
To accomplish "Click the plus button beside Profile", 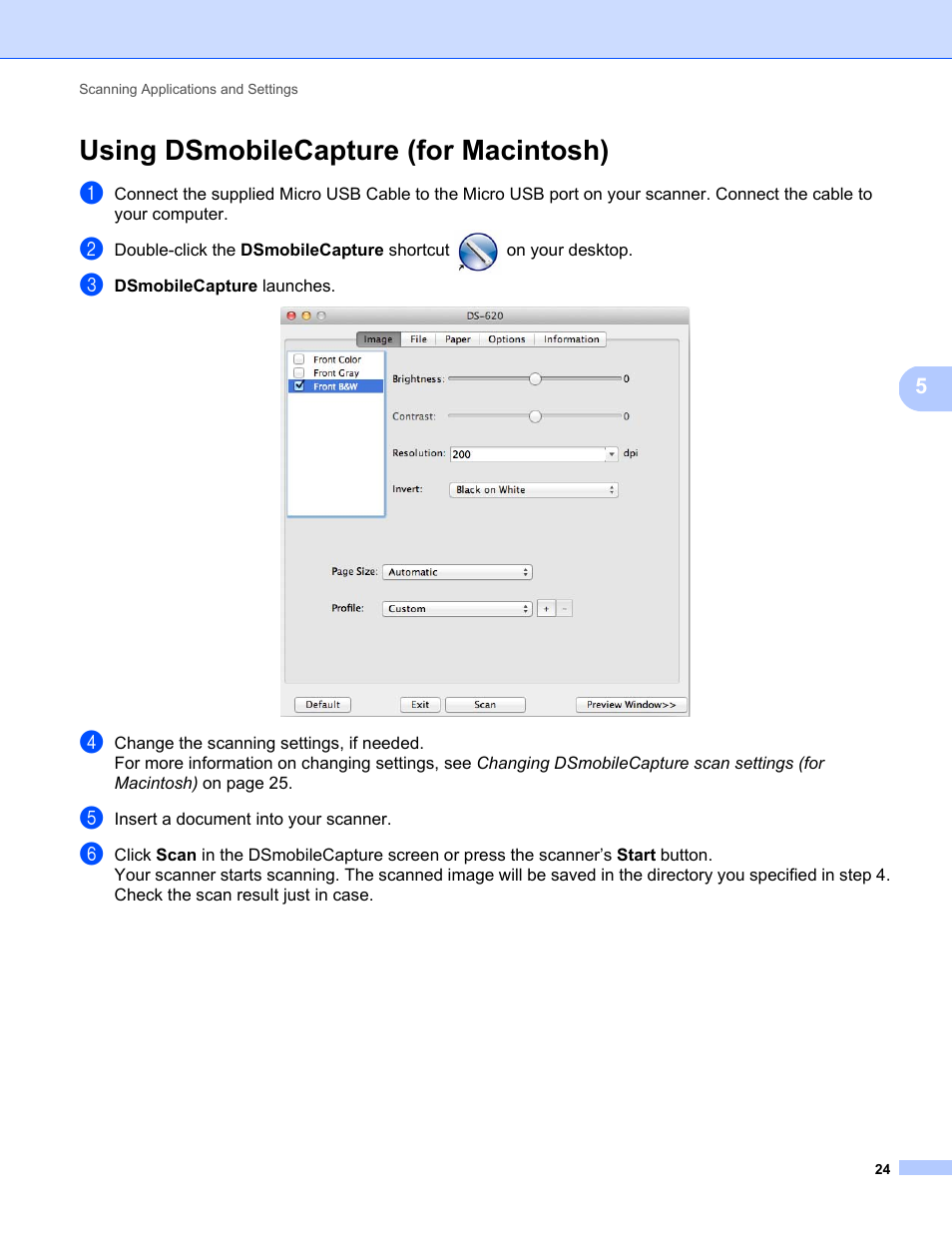I will click(x=546, y=609).
